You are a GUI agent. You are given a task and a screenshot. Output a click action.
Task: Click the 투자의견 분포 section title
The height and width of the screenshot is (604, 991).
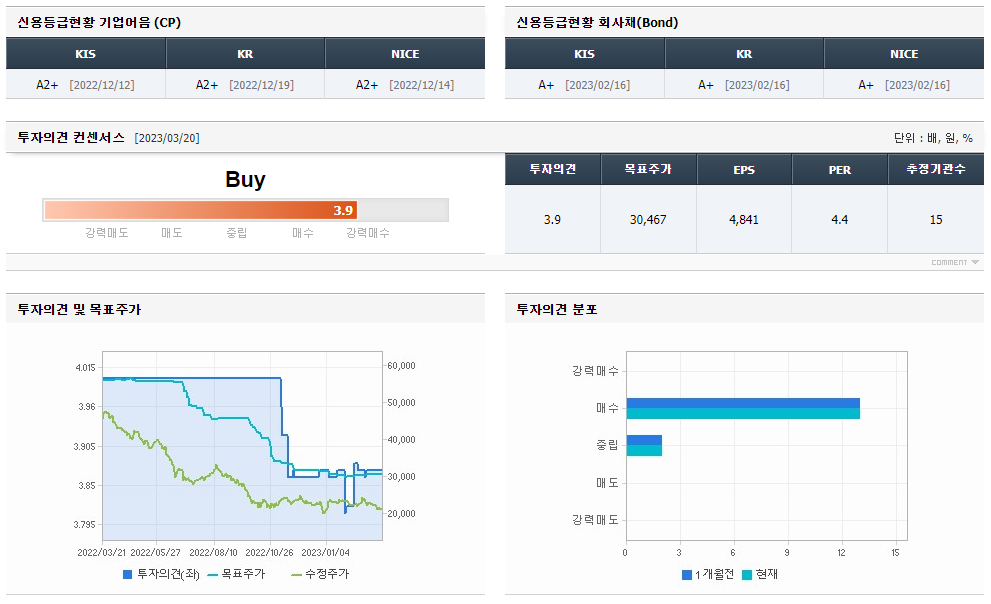(557, 309)
